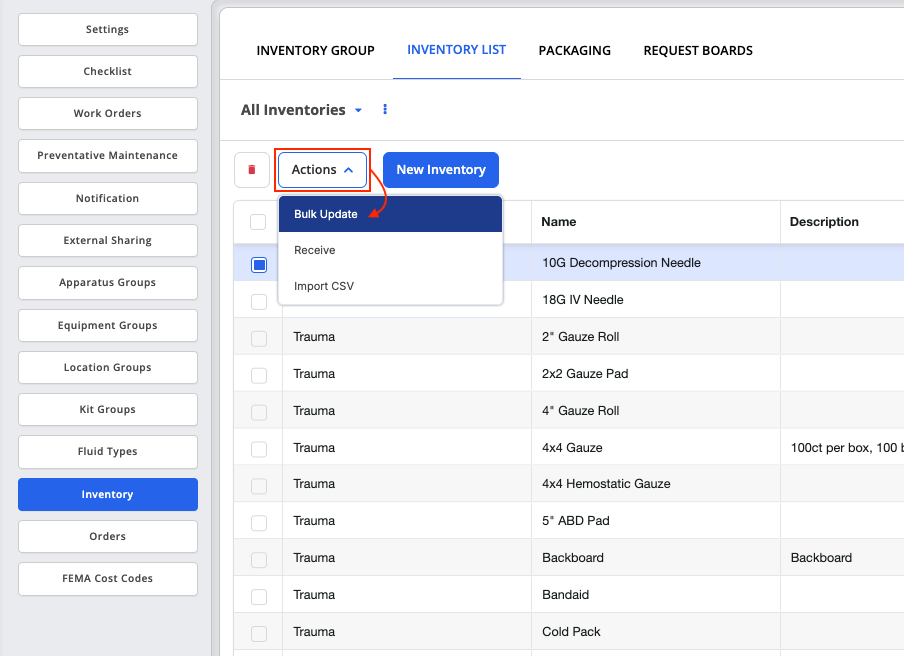Click the 4x4 Gauze name cell
This screenshot has height=656, width=904.
656,447
